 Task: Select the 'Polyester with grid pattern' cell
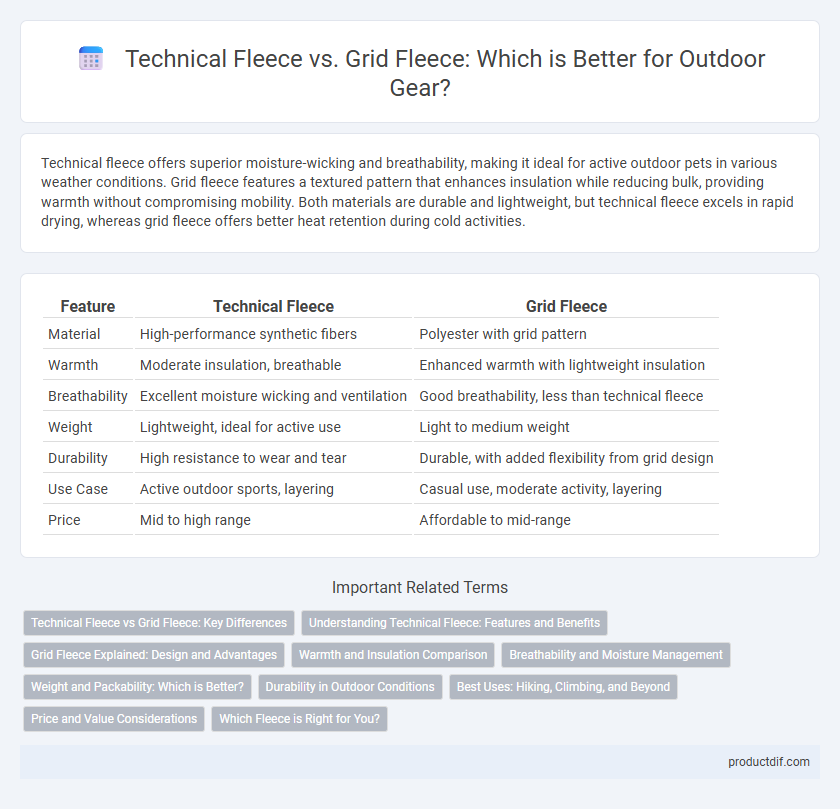[x=502, y=334]
